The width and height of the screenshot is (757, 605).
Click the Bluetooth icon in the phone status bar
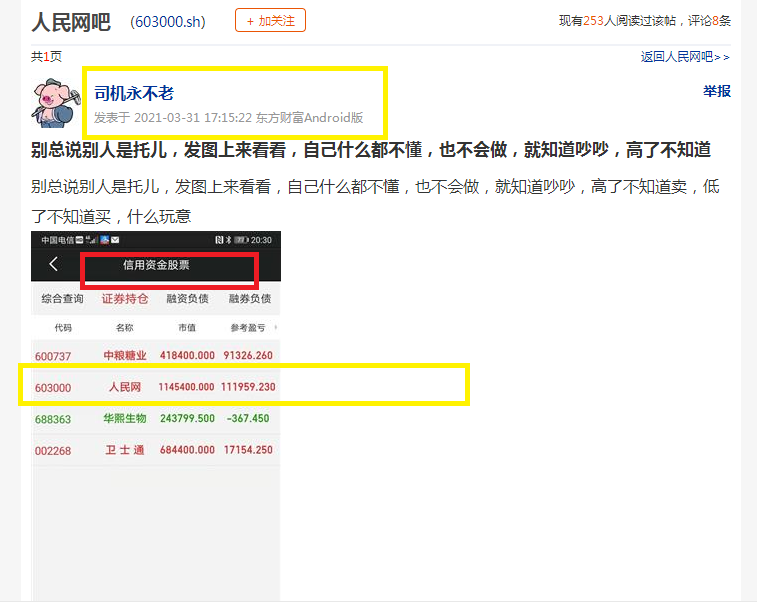[229, 240]
